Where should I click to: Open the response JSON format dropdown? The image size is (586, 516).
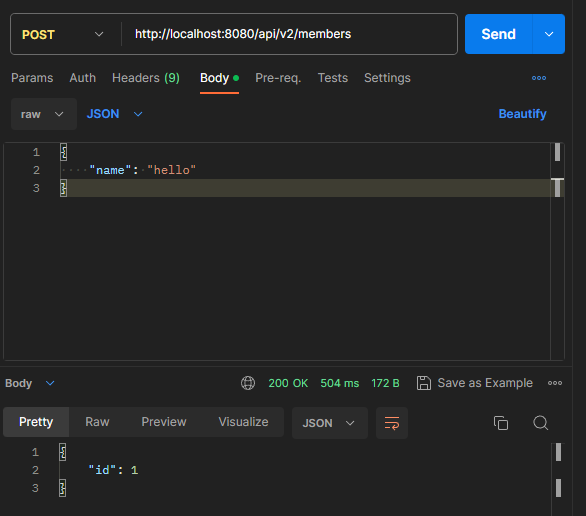(x=330, y=423)
